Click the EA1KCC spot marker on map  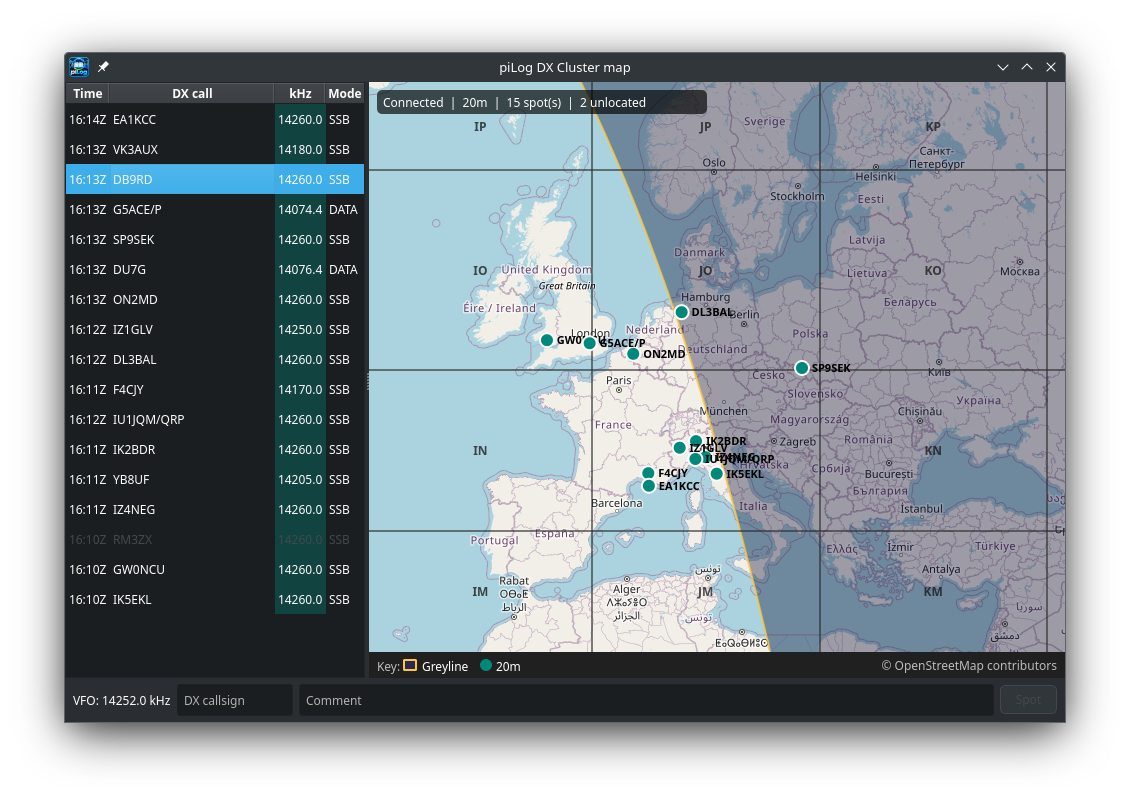pyautogui.click(x=649, y=486)
